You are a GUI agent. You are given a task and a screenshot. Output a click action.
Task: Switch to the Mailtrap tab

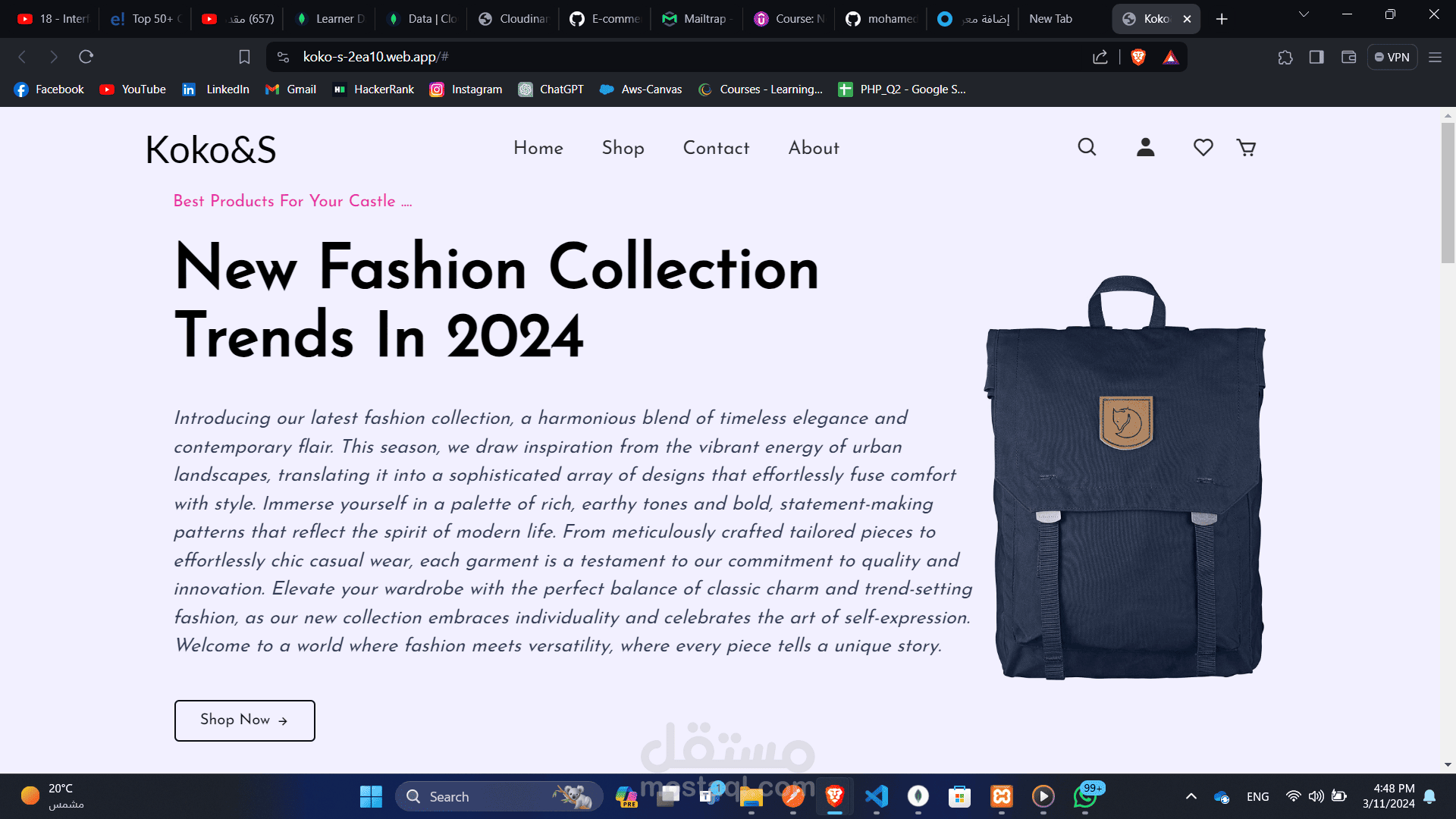[x=695, y=19]
